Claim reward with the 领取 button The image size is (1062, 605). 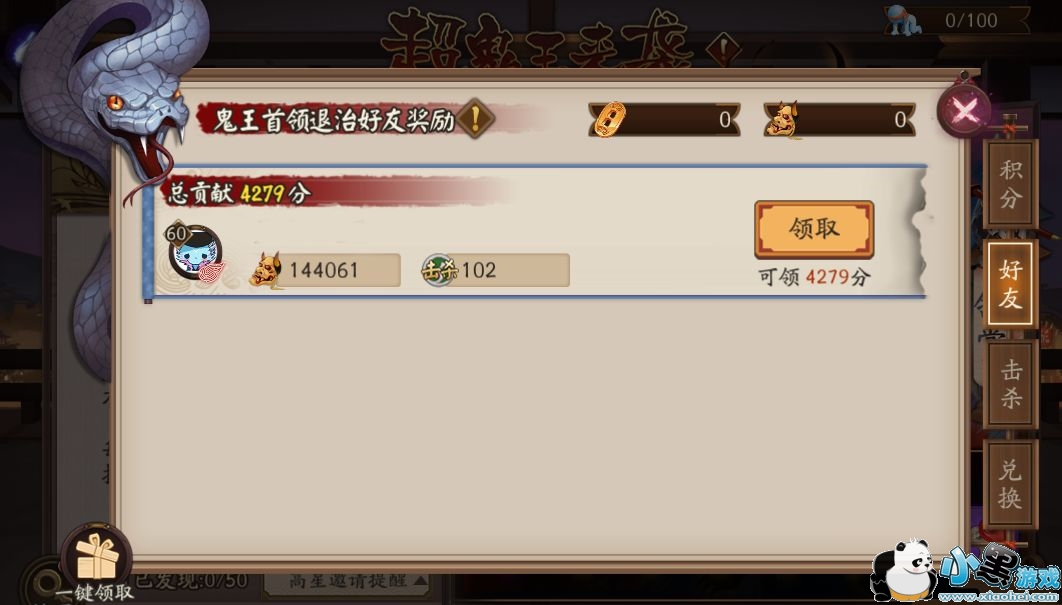click(x=814, y=230)
